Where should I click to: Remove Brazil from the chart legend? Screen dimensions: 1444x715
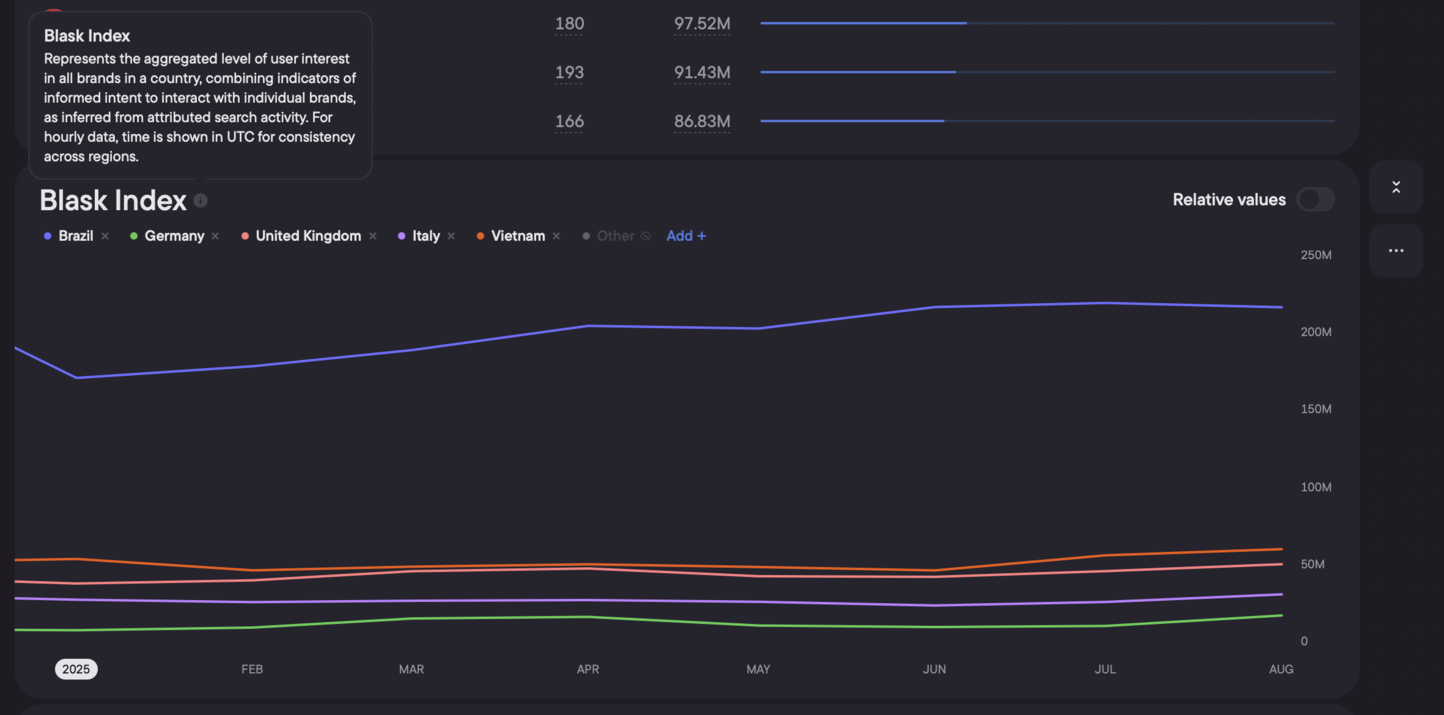(x=105, y=236)
